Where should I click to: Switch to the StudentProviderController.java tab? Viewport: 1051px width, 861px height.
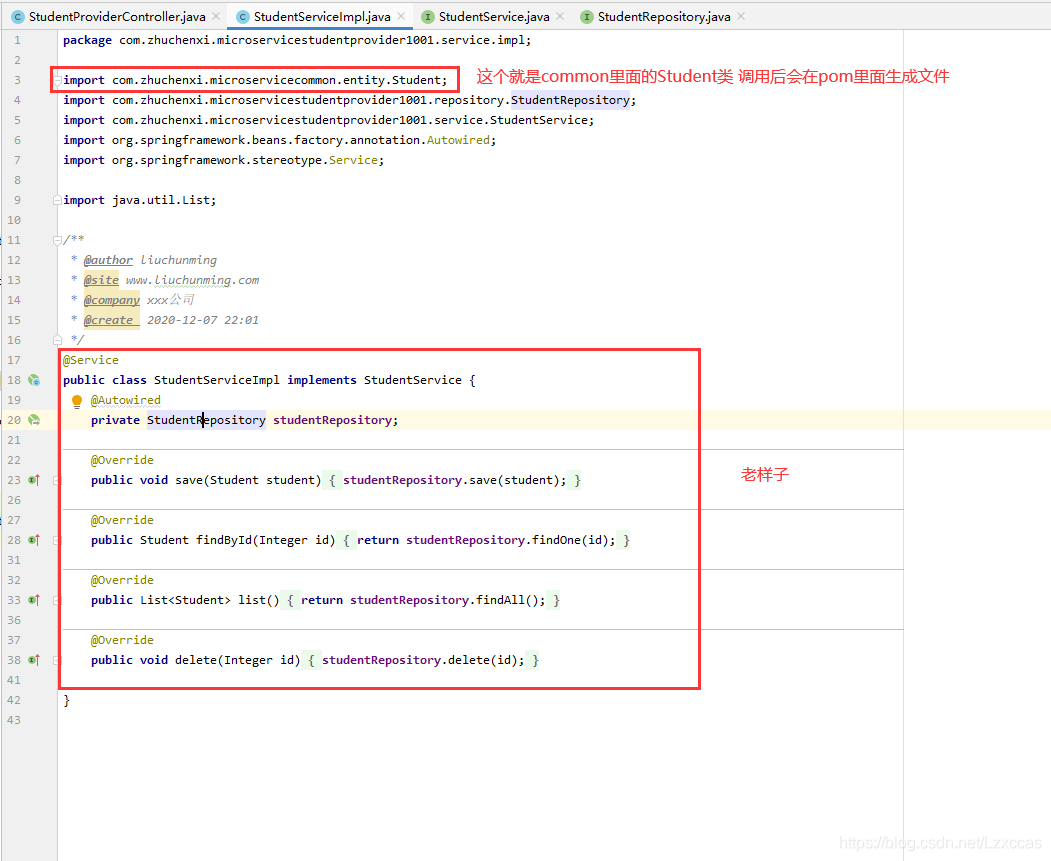tap(117, 17)
